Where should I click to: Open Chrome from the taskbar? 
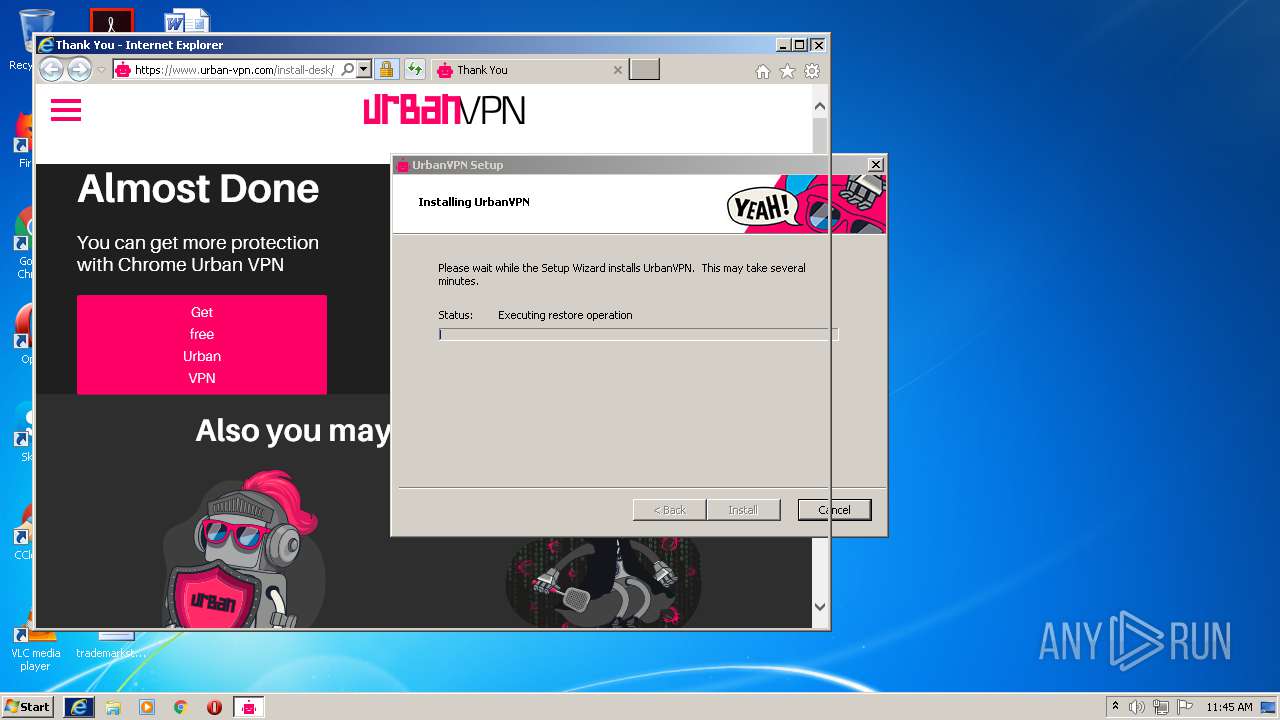coord(181,707)
